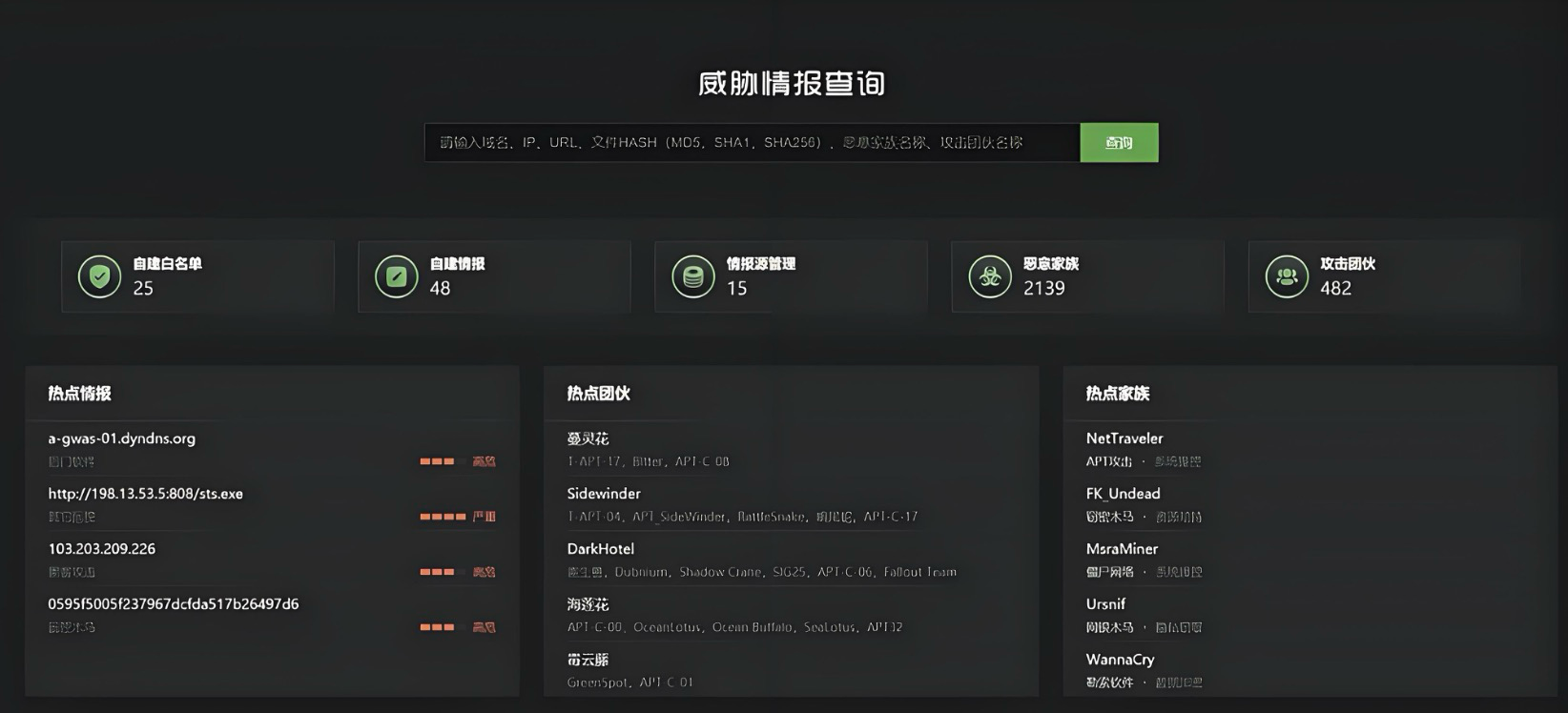Open hash 0595f5005f237967dcfda517b26497d6 entry
The width and height of the screenshot is (1568, 713).
pos(174,604)
